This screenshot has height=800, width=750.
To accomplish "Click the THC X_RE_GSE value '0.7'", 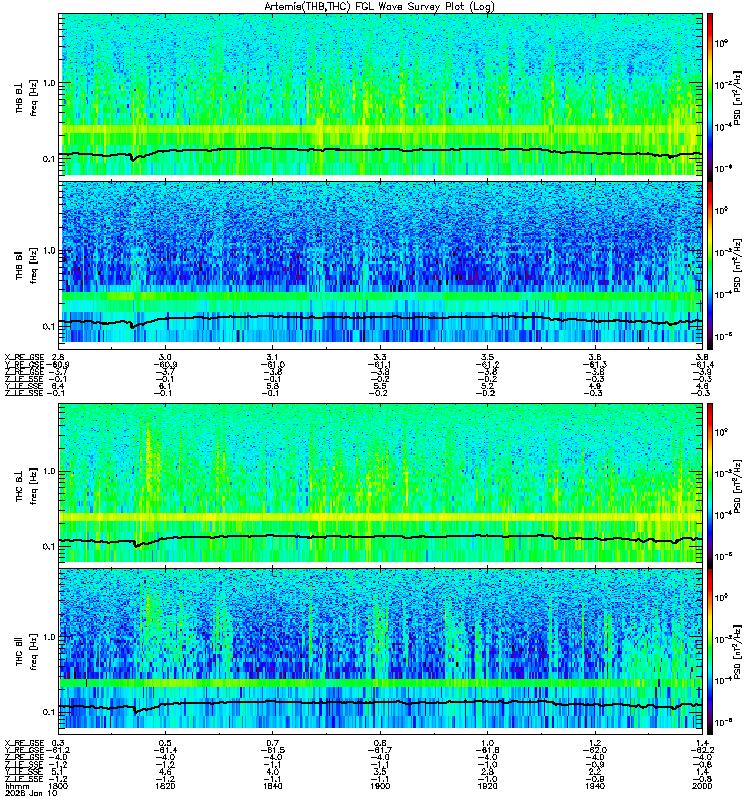I will 273,743.
